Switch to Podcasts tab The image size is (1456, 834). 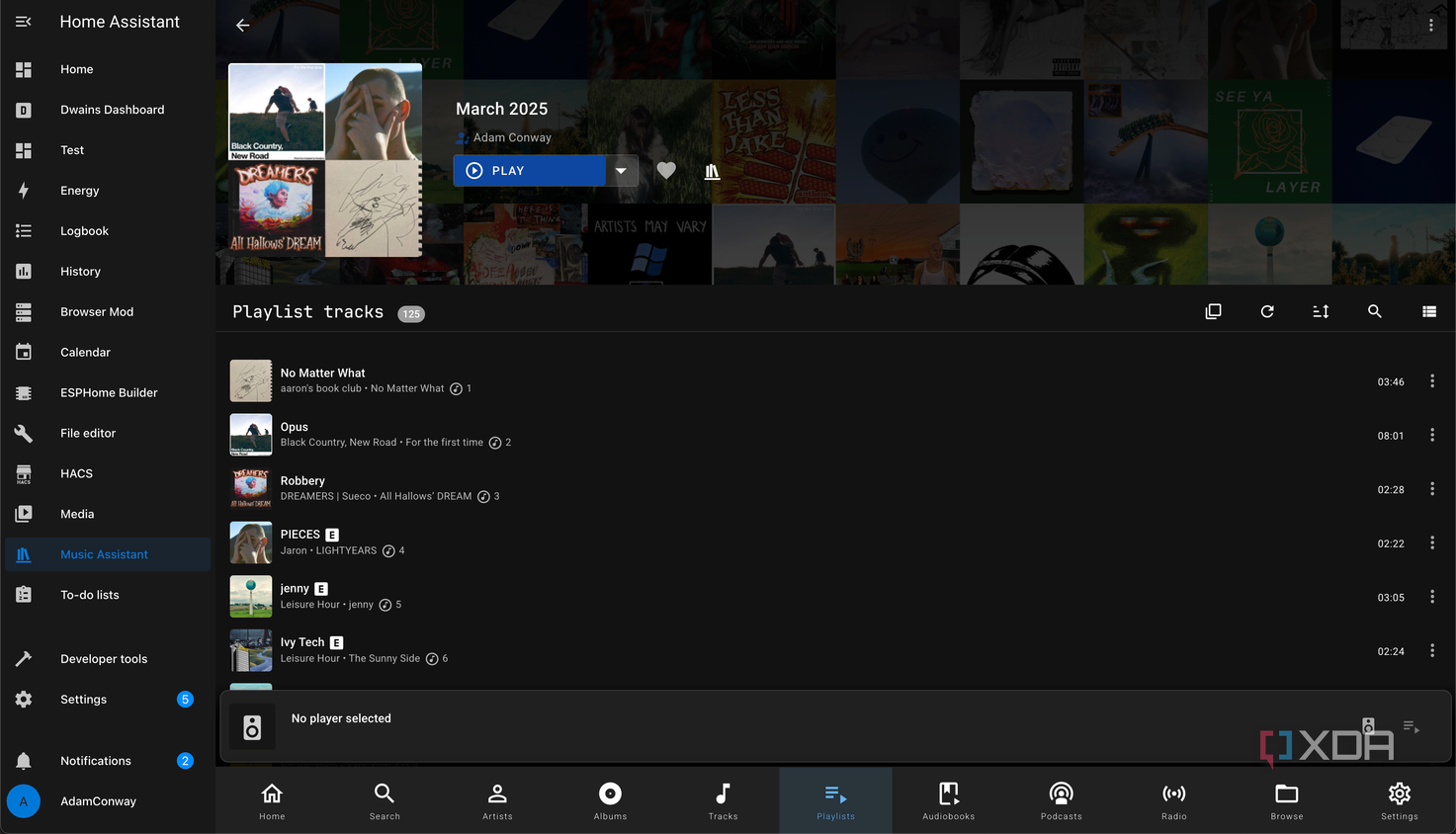1061,800
